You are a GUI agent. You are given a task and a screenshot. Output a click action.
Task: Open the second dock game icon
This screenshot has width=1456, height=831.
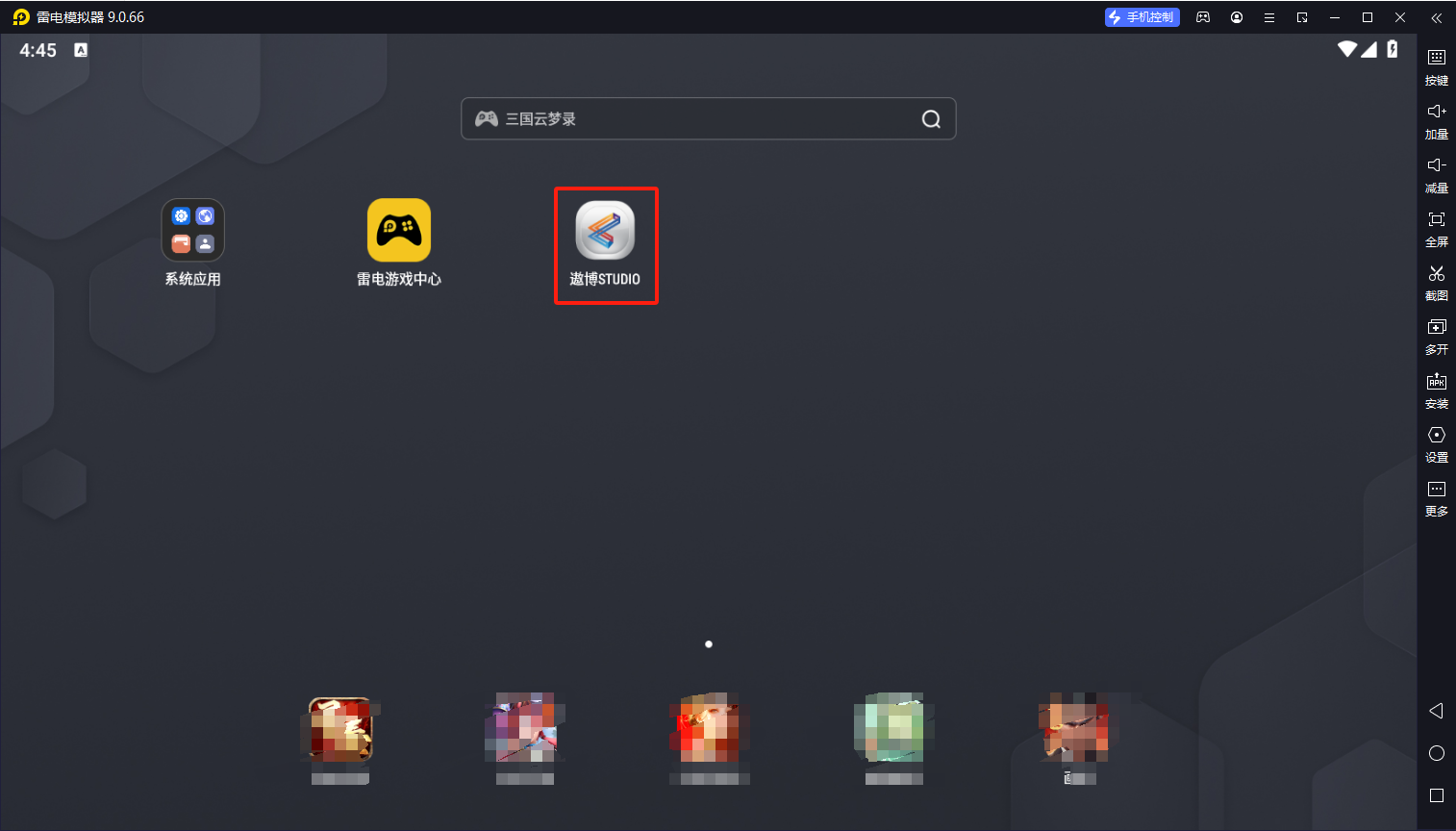pos(525,728)
